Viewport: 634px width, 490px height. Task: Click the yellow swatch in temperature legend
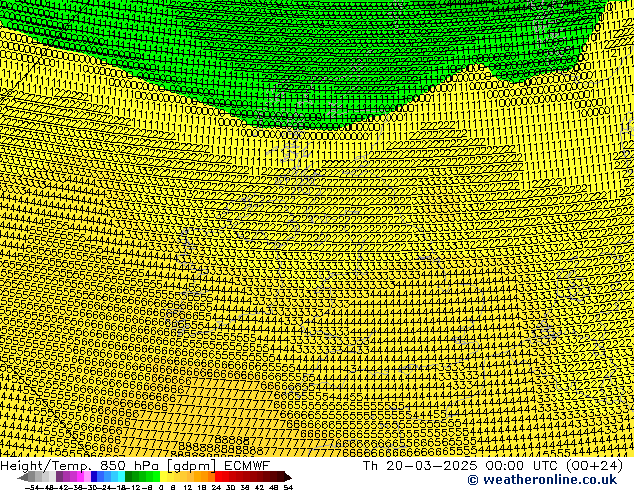(163, 477)
